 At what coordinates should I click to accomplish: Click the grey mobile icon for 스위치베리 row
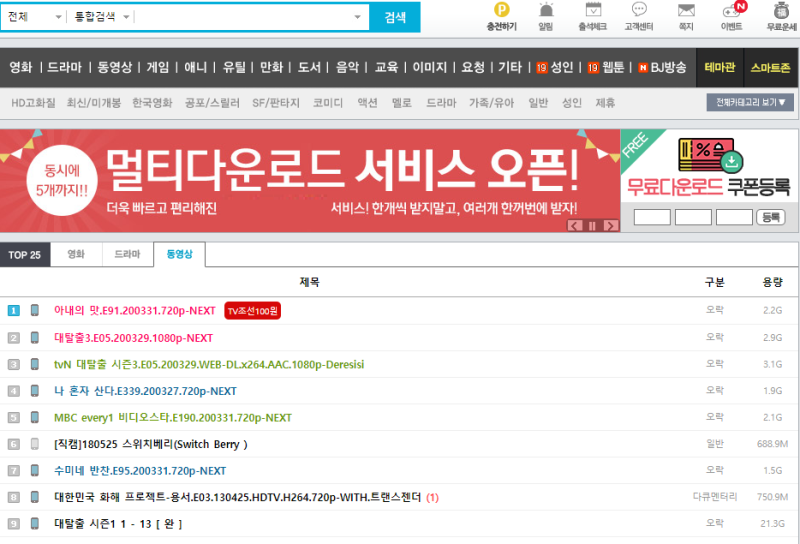pyautogui.click(x=35, y=443)
